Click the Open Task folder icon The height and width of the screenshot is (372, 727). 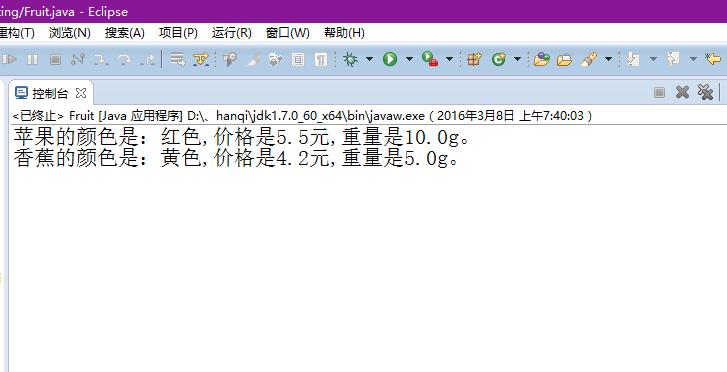[564, 60]
